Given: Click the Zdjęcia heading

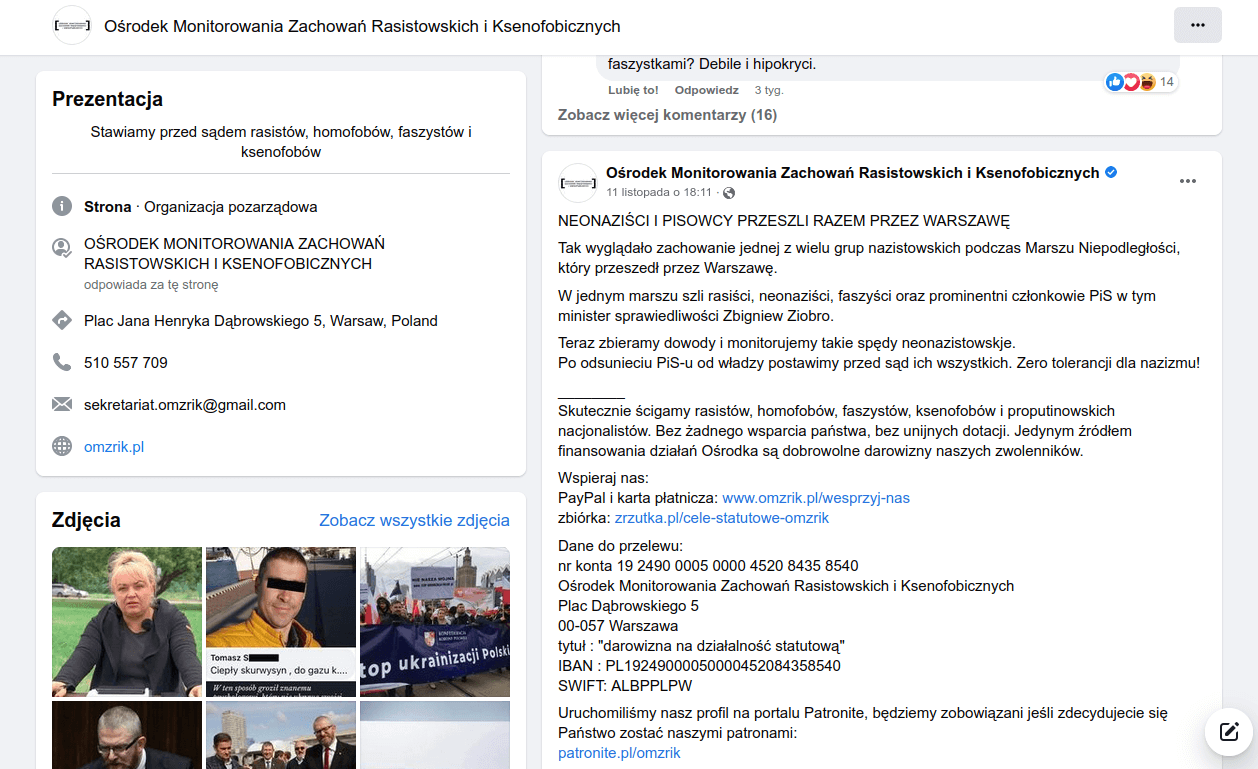Looking at the screenshot, I should click(86, 520).
